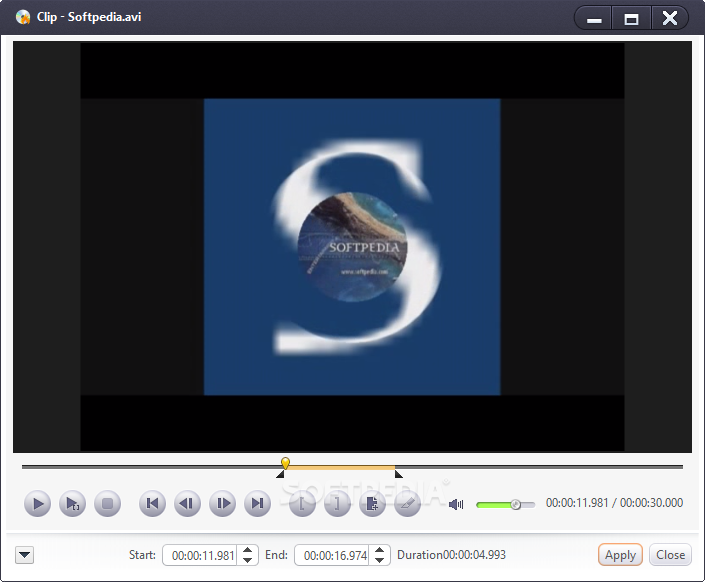The width and height of the screenshot is (705, 582).
Task: Set end point with right bracket icon
Action: 337,503
